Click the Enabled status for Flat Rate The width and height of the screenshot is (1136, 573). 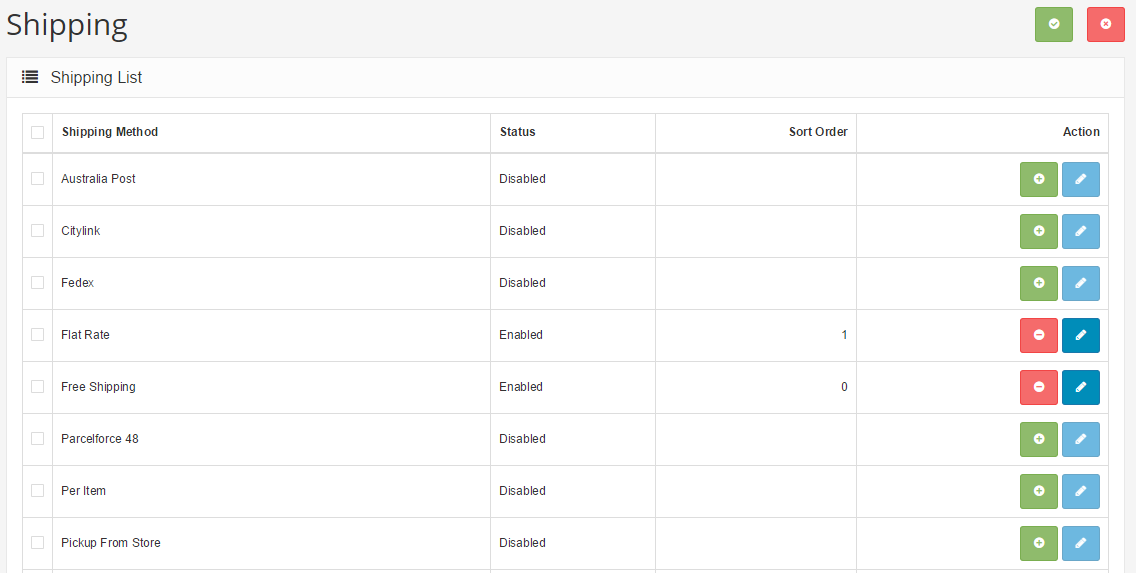click(521, 335)
